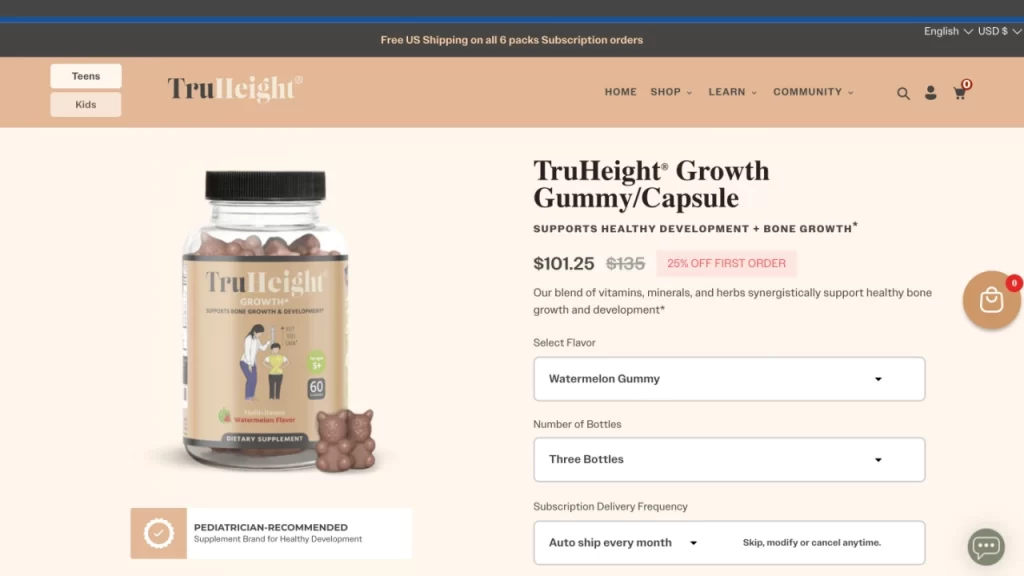Expand the LEARN menu
The width and height of the screenshot is (1024, 576).
[x=732, y=92]
